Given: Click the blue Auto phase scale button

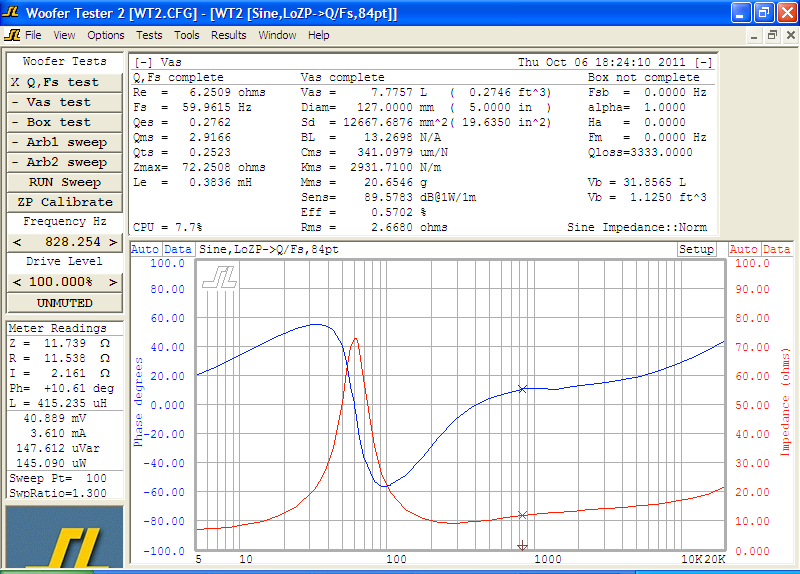Looking at the screenshot, I should (145, 249).
